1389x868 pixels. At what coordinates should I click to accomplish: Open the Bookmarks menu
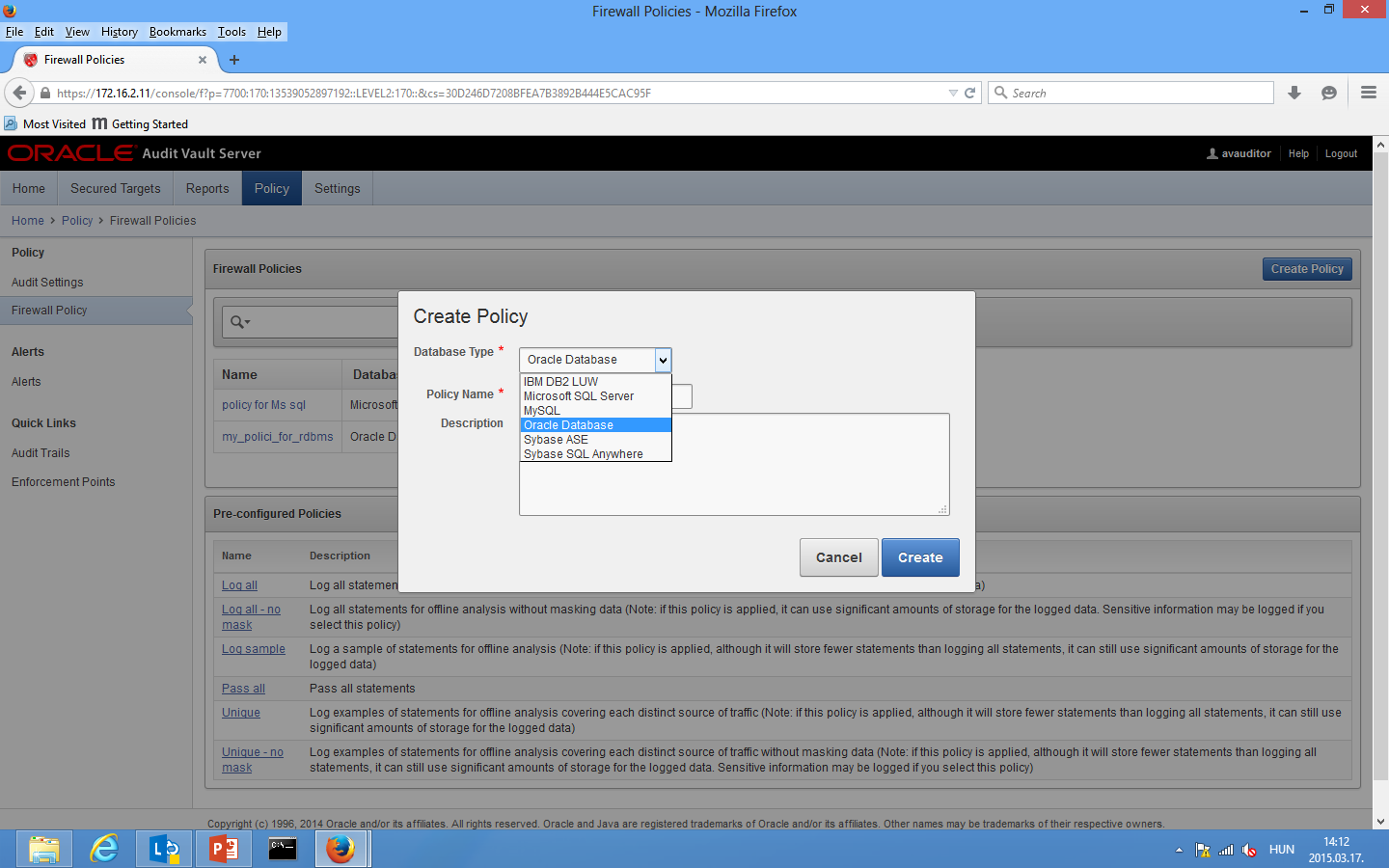click(x=177, y=32)
